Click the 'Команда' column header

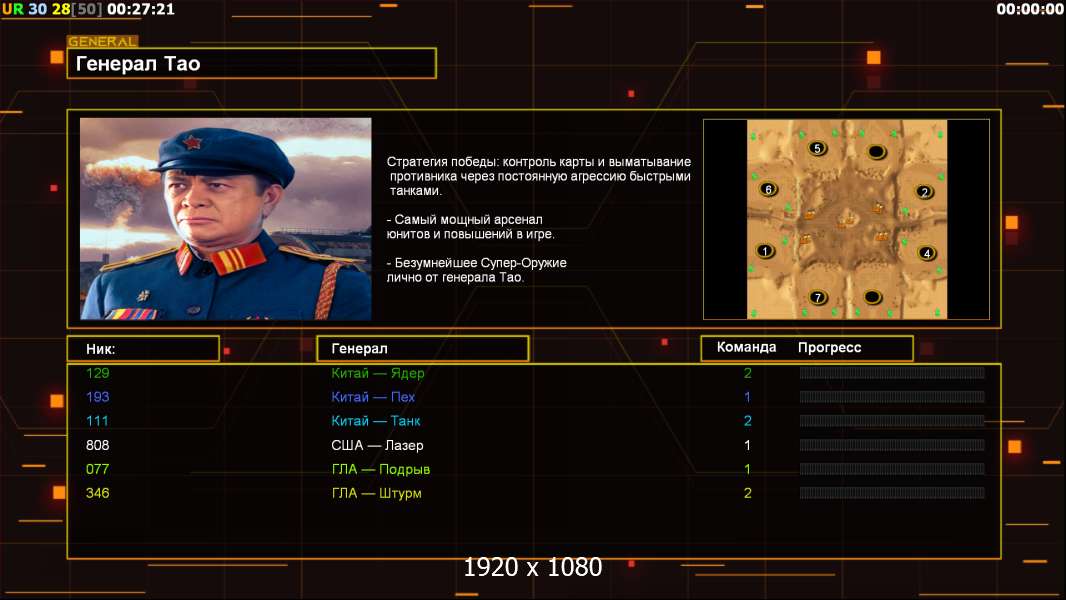pyautogui.click(x=746, y=347)
